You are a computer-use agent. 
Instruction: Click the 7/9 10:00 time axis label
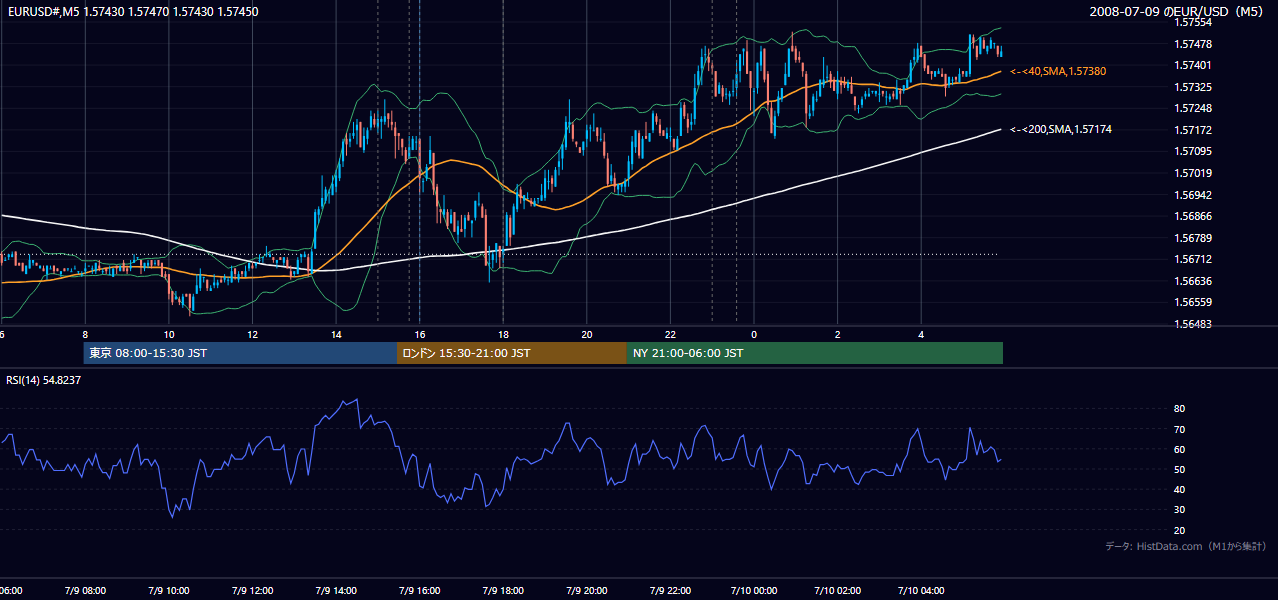pyautogui.click(x=168, y=590)
